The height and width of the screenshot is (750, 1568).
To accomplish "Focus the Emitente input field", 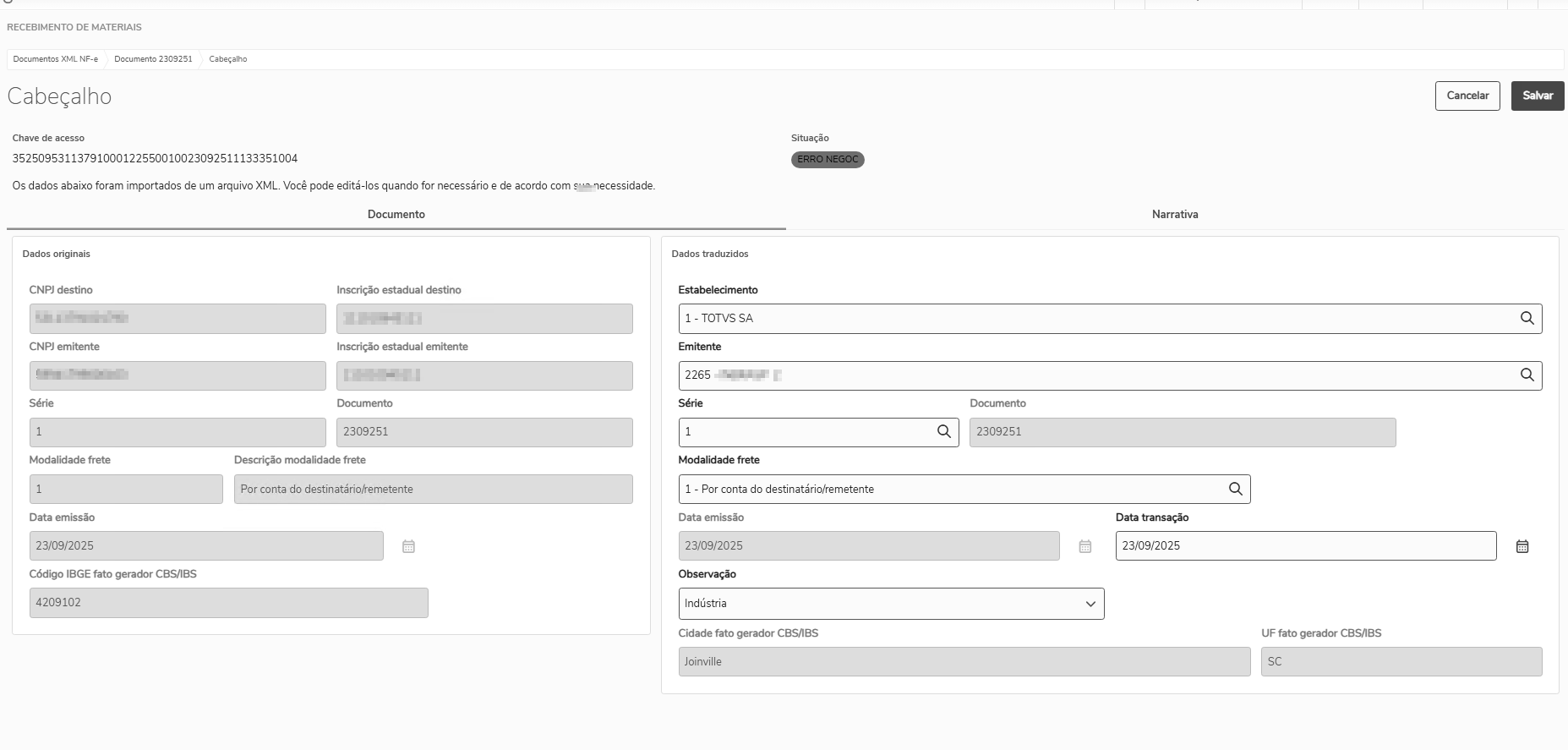I will point(1090,375).
